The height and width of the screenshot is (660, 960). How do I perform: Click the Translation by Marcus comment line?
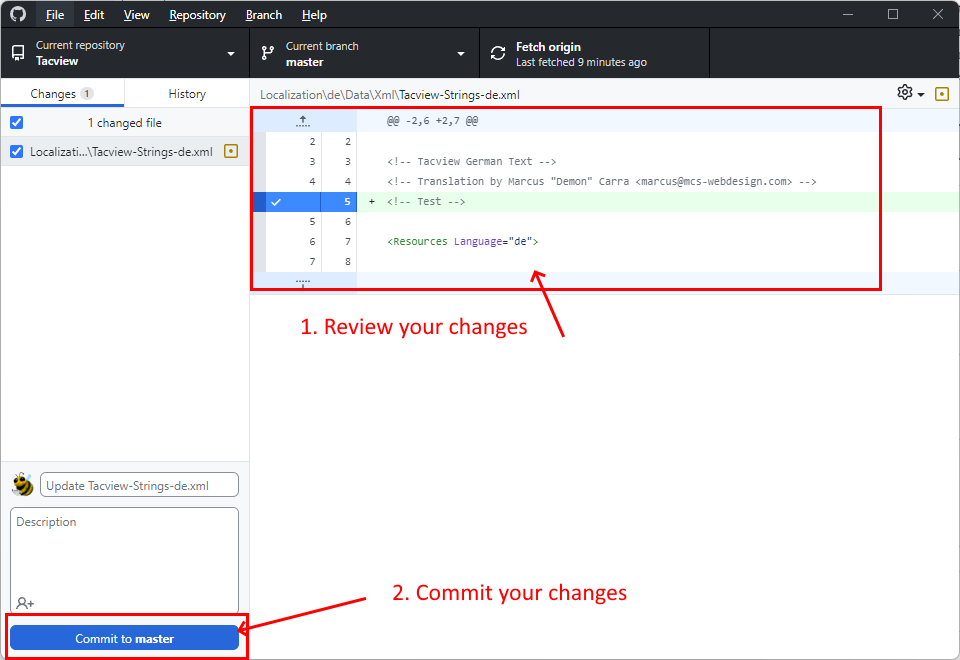click(601, 181)
